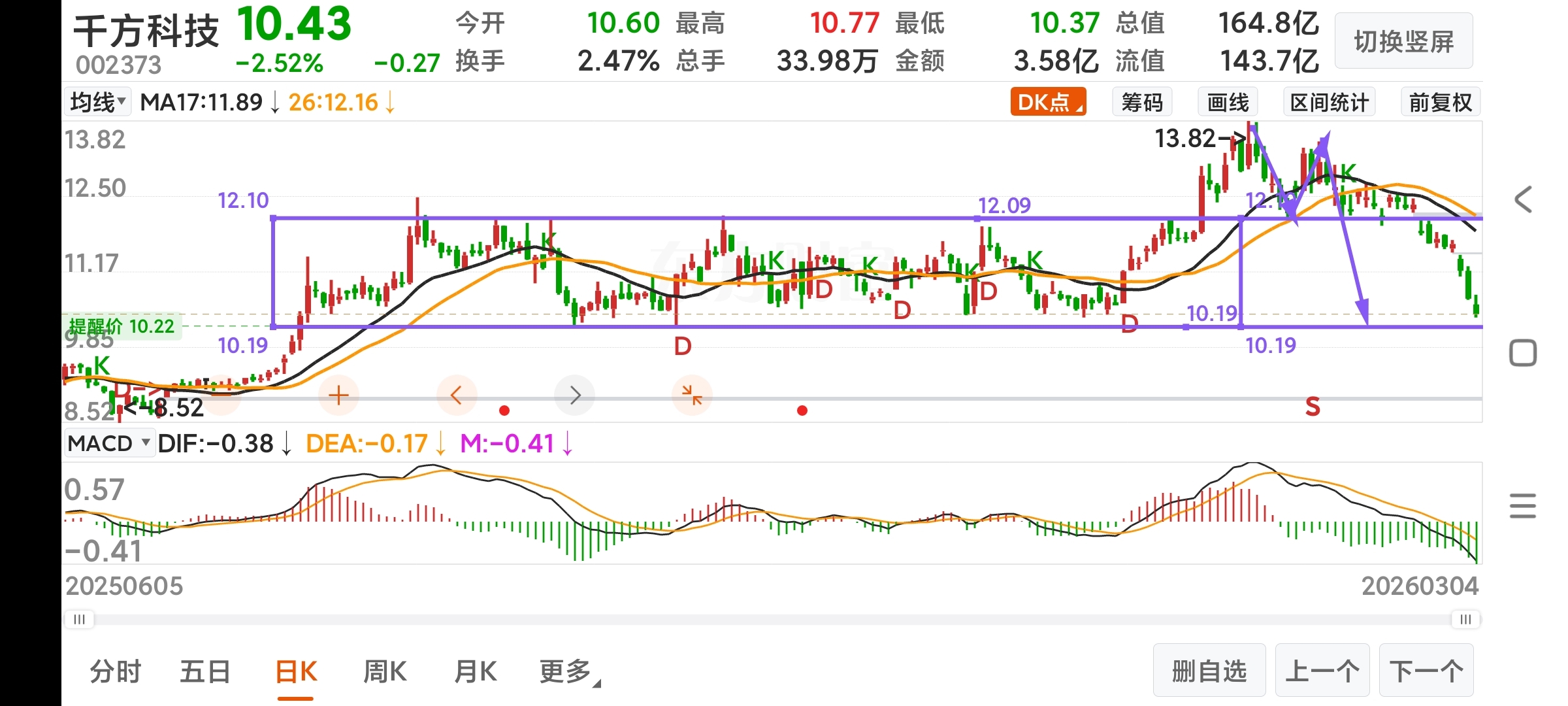Tap the back chevron on right edge
Image resolution: width=1568 pixels, height=706 pixels.
pos(1523,199)
